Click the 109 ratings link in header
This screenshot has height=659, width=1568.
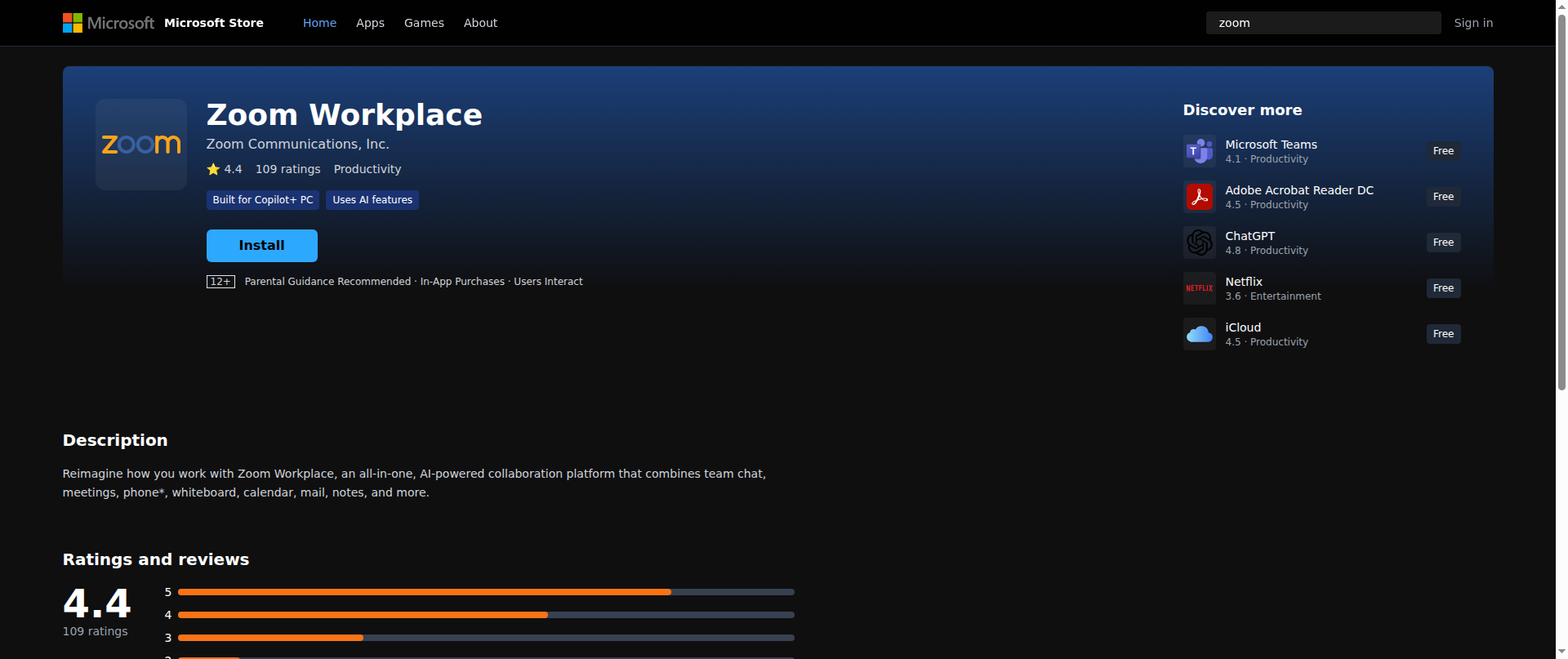pyautogui.click(x=288, y=169)
